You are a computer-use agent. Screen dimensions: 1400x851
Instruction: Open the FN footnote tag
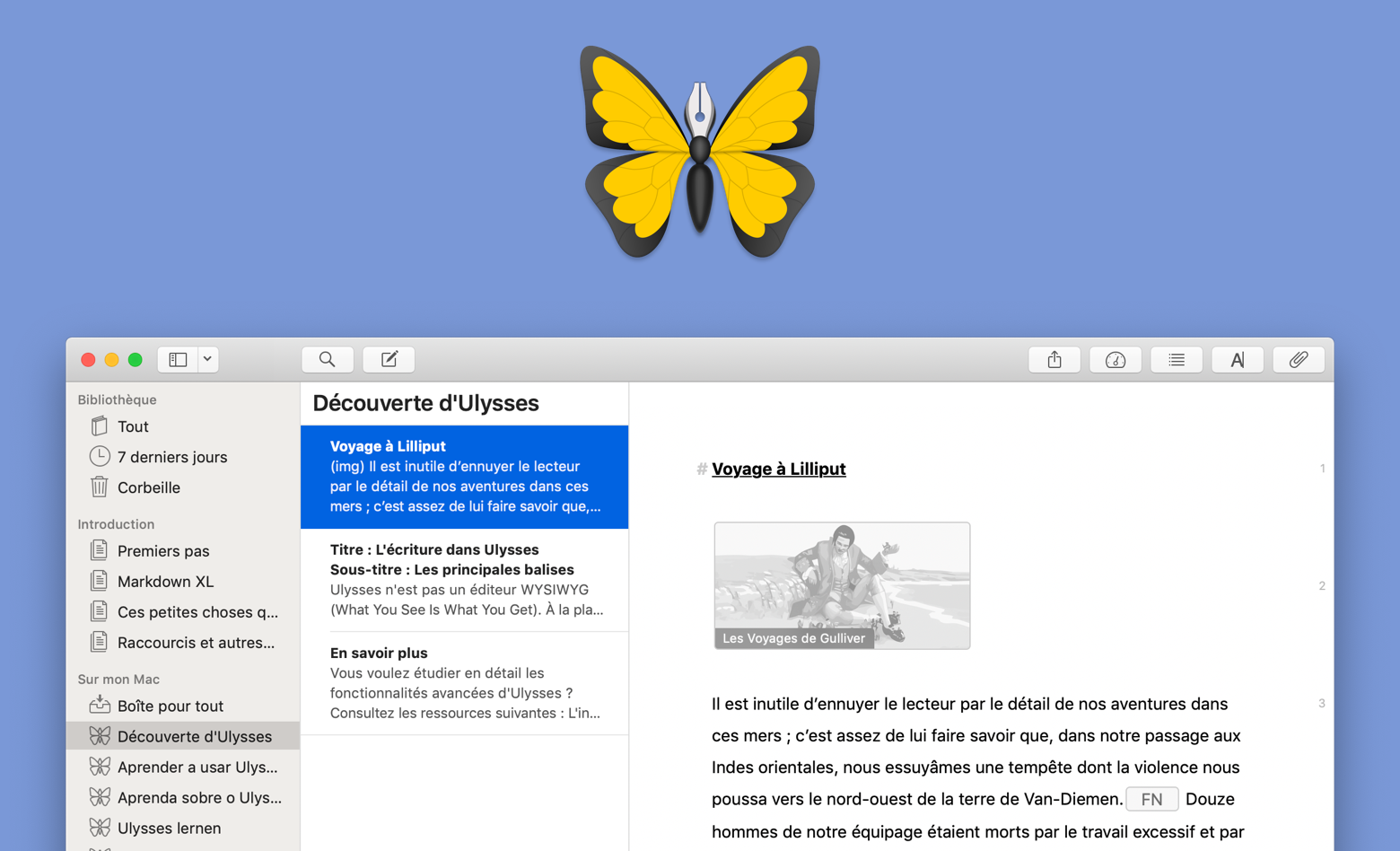1152,799
